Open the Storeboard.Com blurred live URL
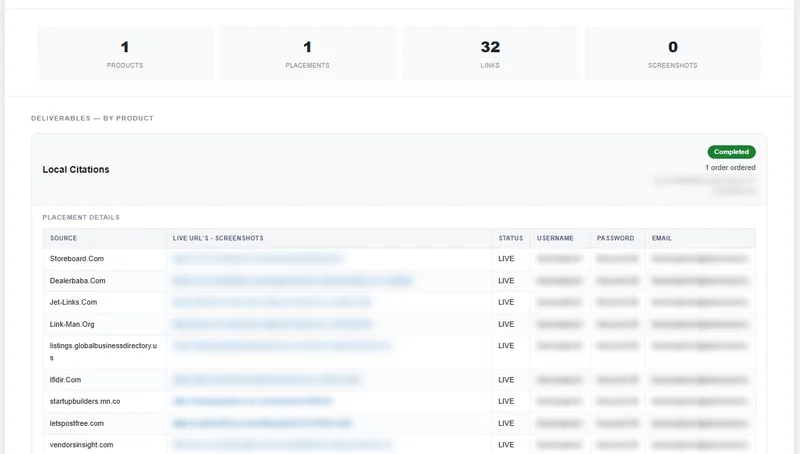Viewport: 800px width, 454px height. (258, 259)
